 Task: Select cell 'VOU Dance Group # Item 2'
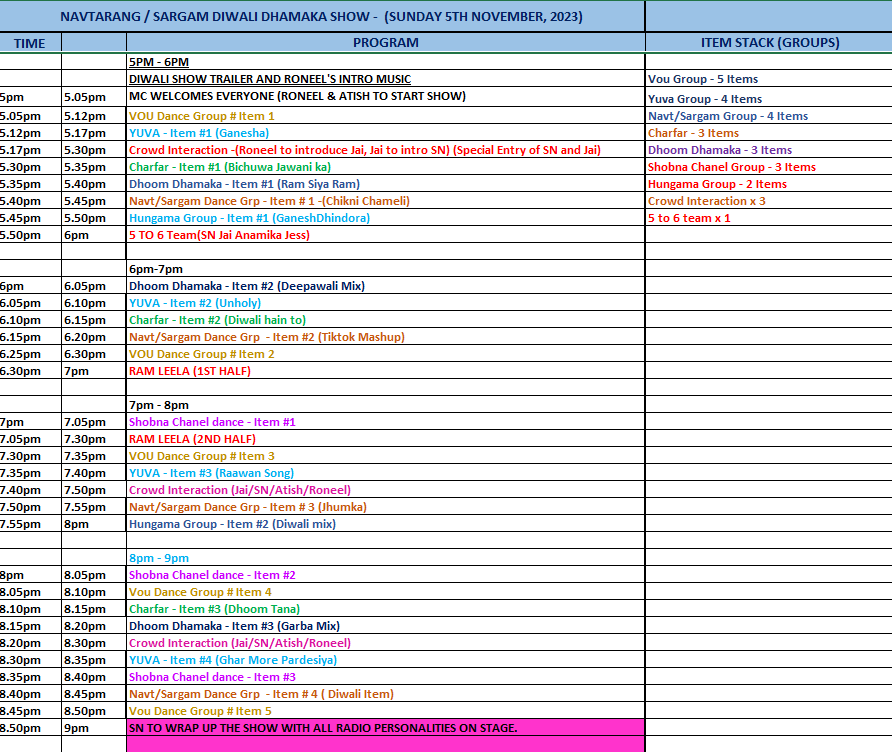[386, 354]
